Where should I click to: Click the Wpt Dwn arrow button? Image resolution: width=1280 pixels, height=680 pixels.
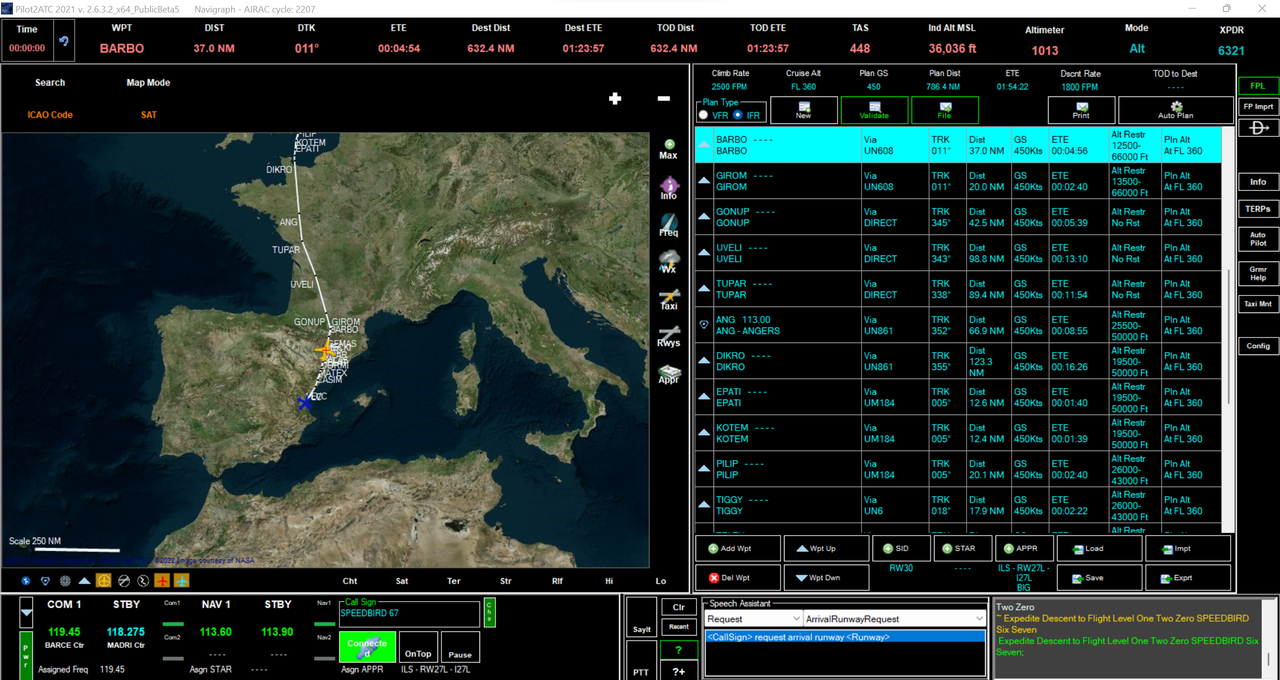pyautogui.click(x=825, y=578)
